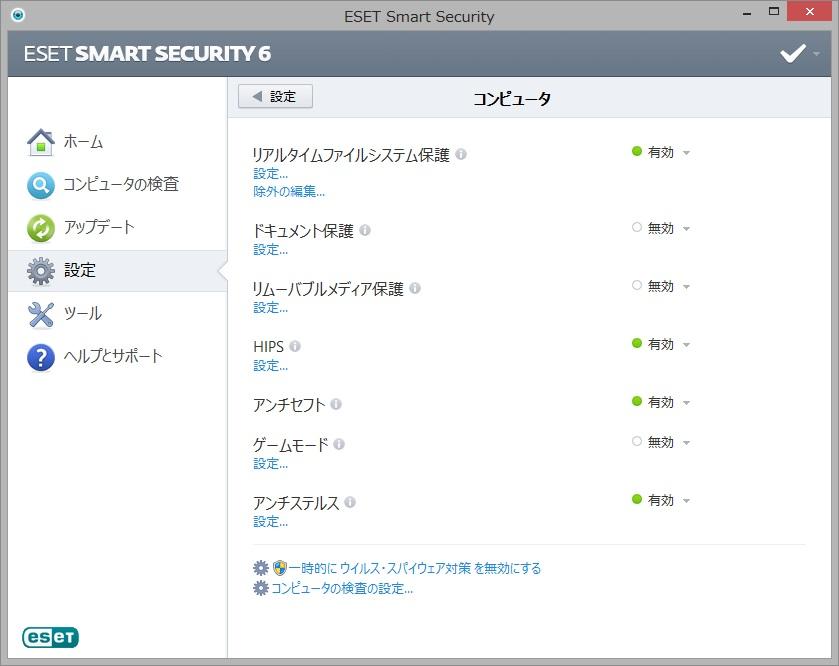Click the ESET logo at bottom left
The height and width of the screenshot is (666, 839).
tap(50, 637)
